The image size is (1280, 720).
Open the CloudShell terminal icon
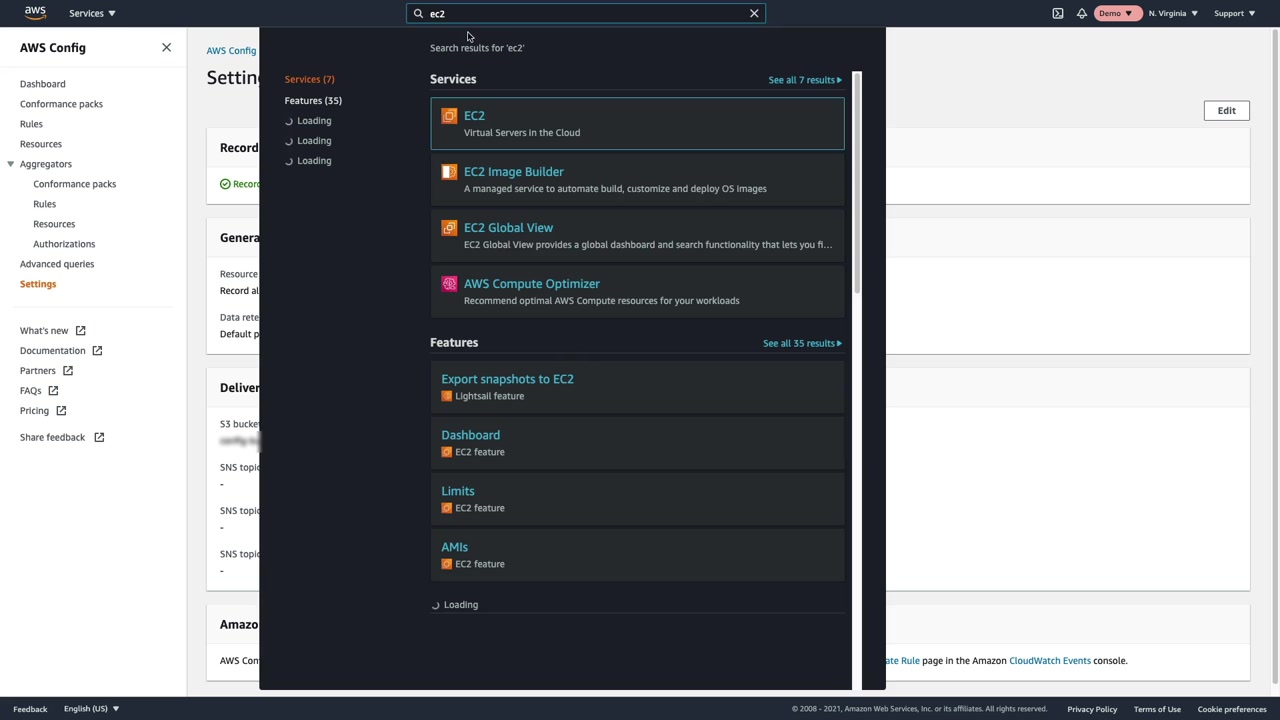[1058, 13]
